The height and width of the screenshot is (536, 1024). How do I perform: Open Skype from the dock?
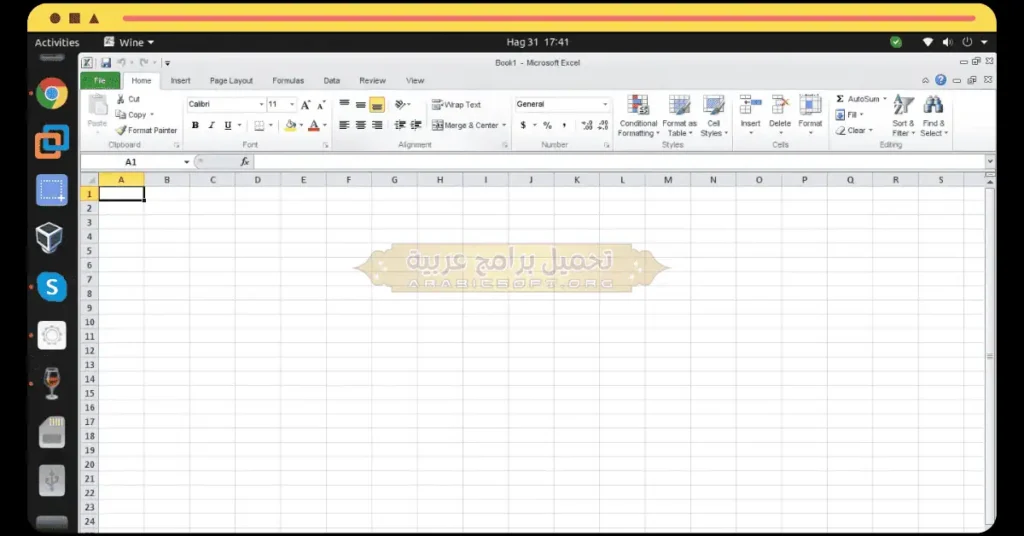coord(52,287)
